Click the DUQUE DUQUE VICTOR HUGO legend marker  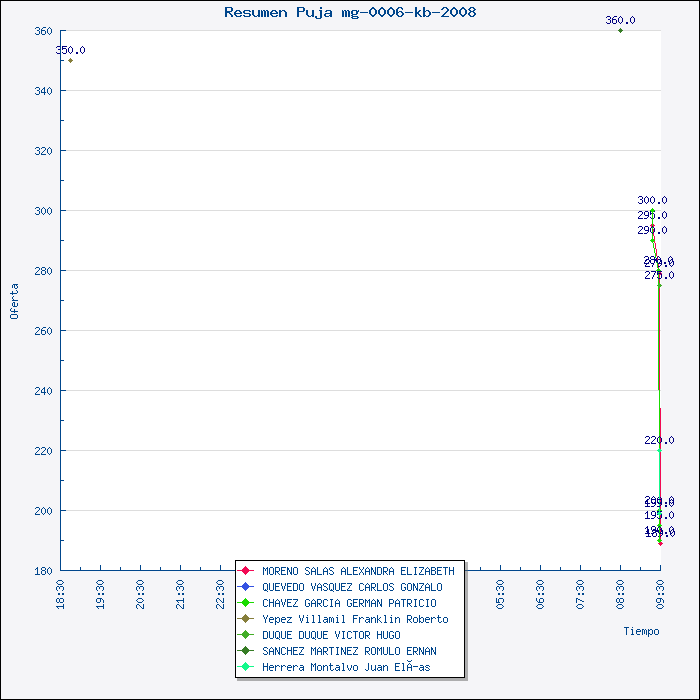click(245, 635)
